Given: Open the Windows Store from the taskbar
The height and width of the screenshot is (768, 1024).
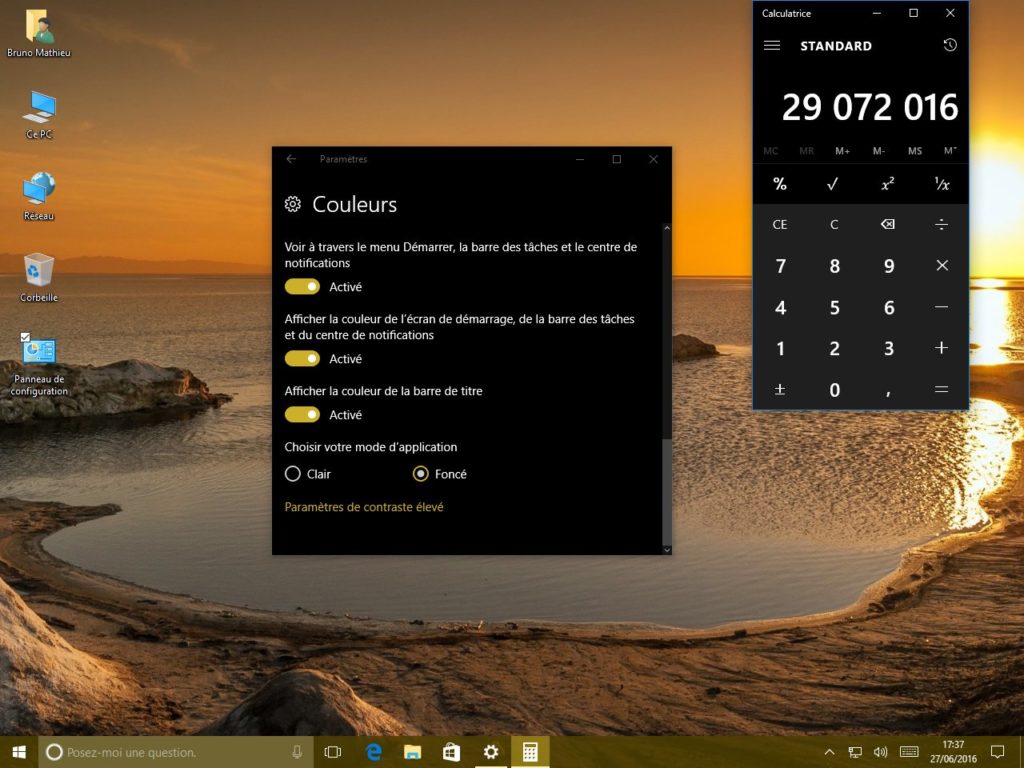Looking at the screenshot, I should pos(451,751).
